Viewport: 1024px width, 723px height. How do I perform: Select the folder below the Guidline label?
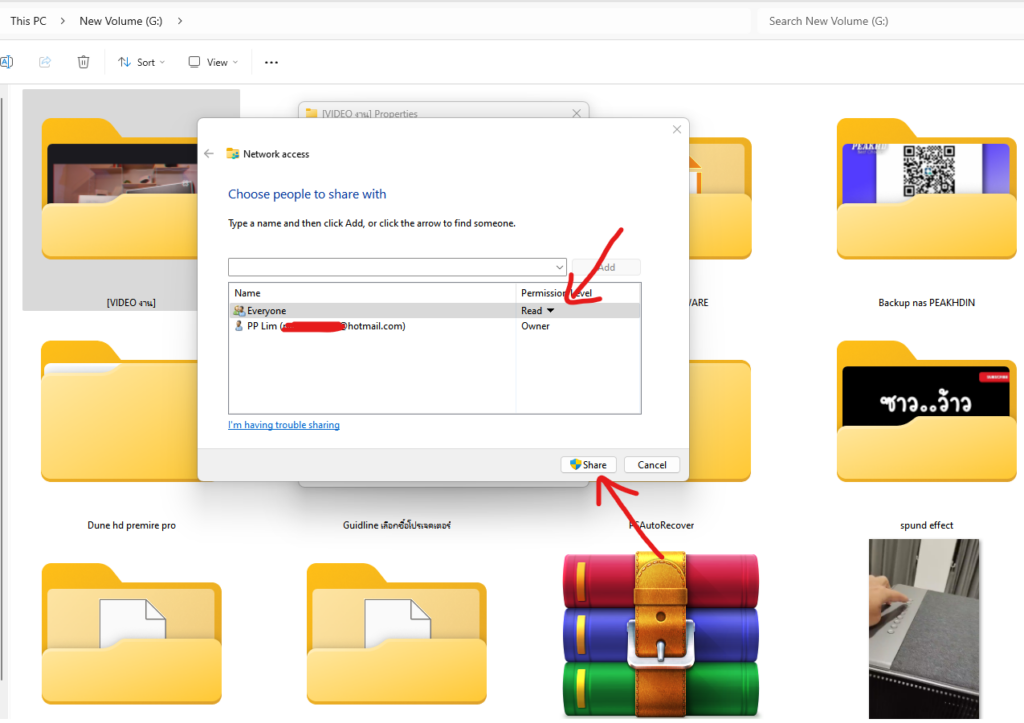(396, 634)
